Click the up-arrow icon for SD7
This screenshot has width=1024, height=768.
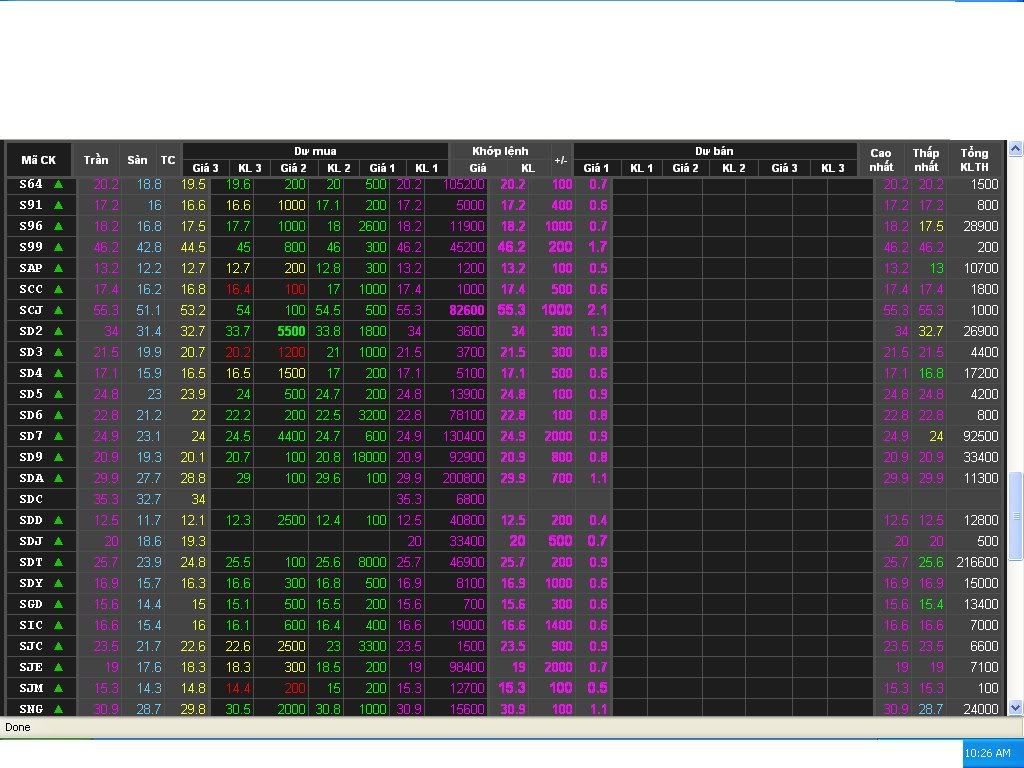[x=58, y=436]
